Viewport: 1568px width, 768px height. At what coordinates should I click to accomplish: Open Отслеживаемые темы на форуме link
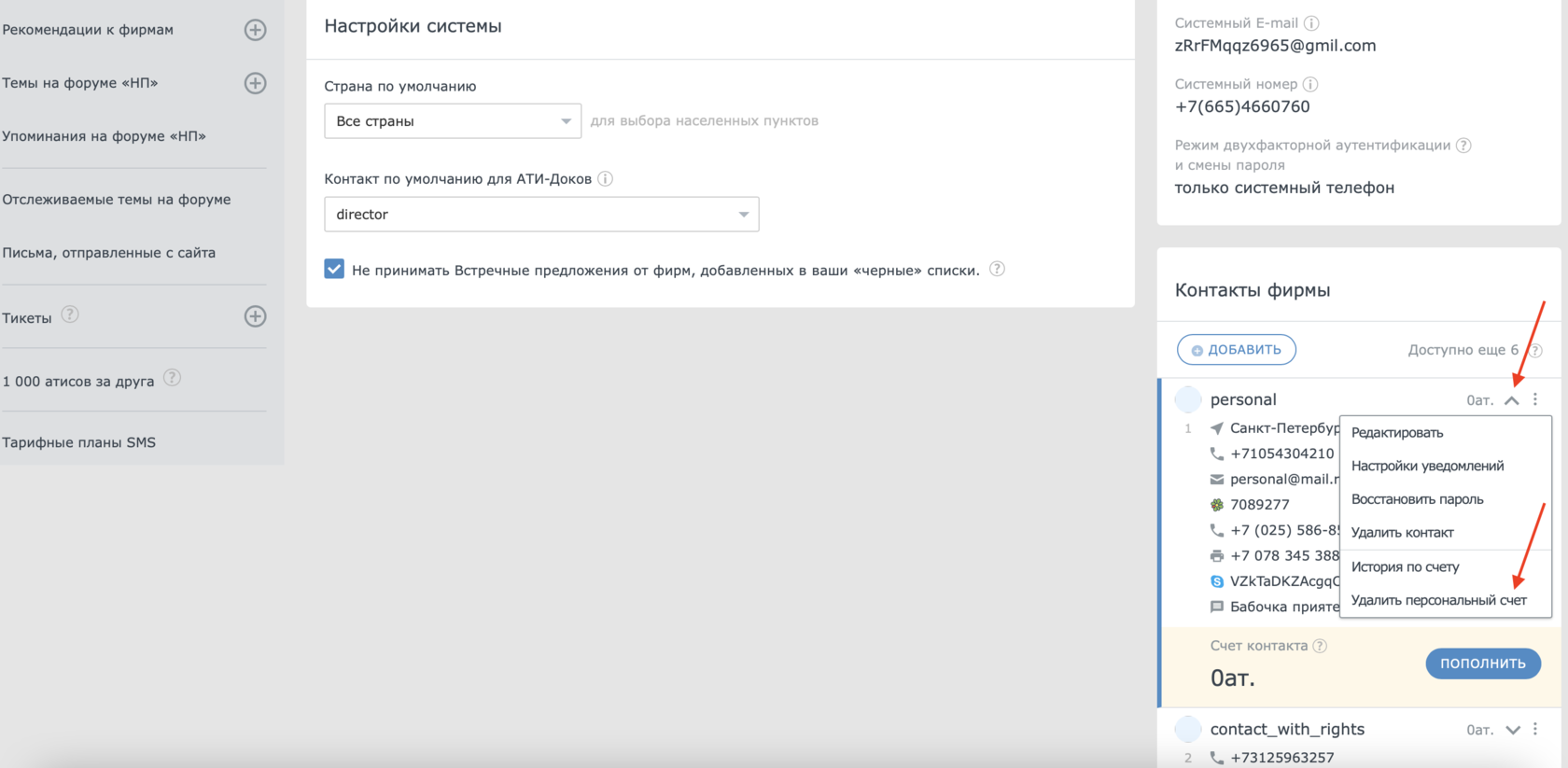(x=117, y=200)
